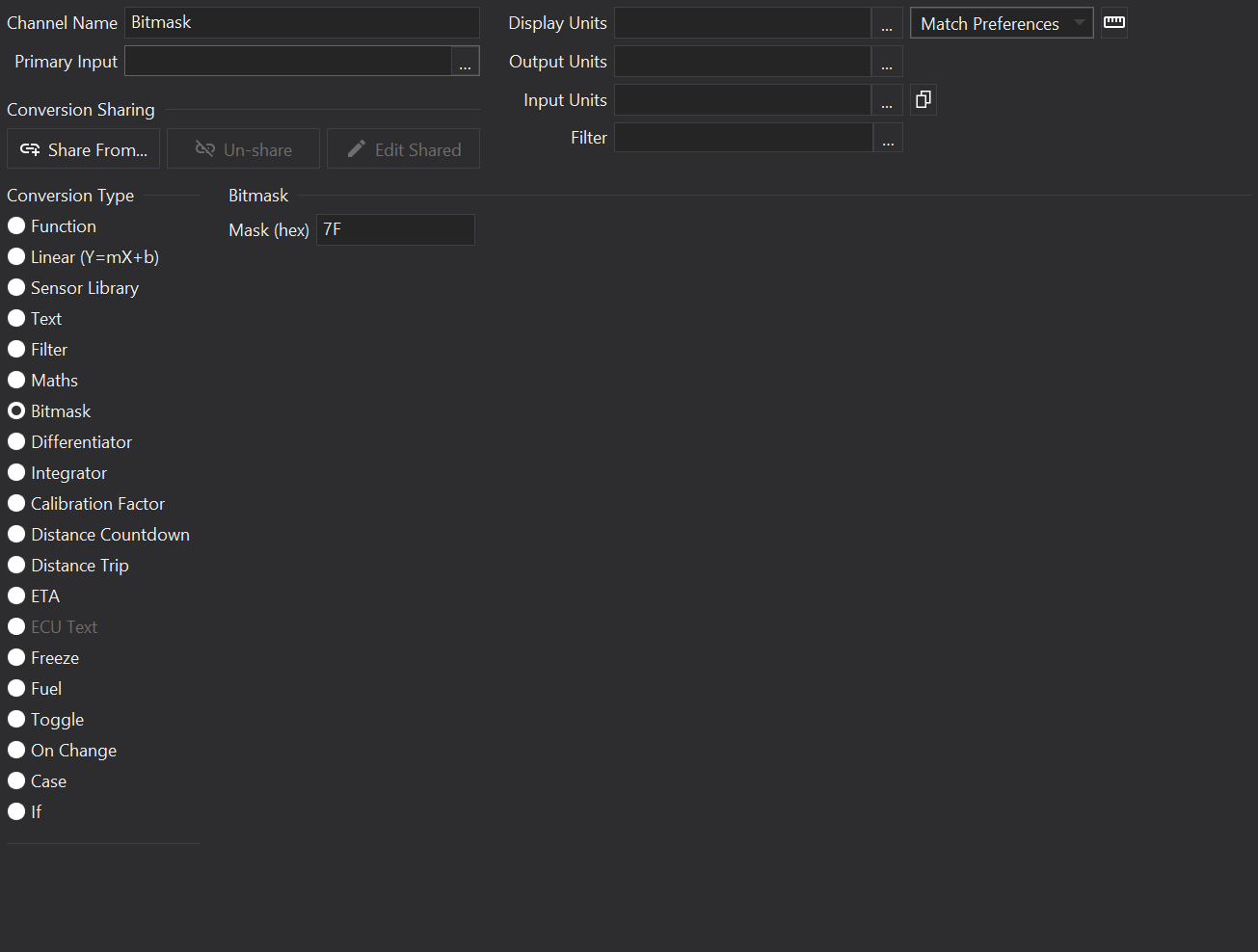
Task: Click the Output Units ellipsis button
Action: coord(887,62)
